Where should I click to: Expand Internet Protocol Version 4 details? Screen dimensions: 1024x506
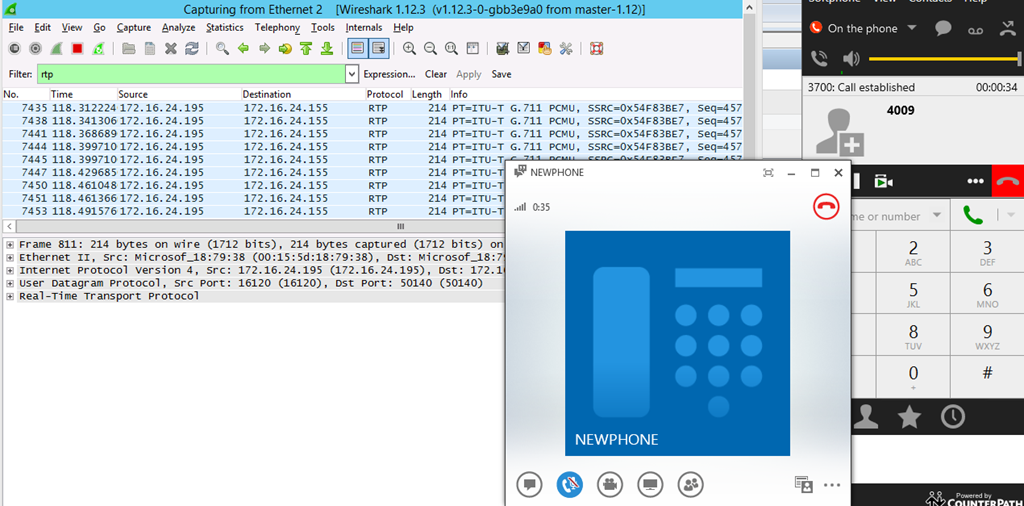coord(10,270)
